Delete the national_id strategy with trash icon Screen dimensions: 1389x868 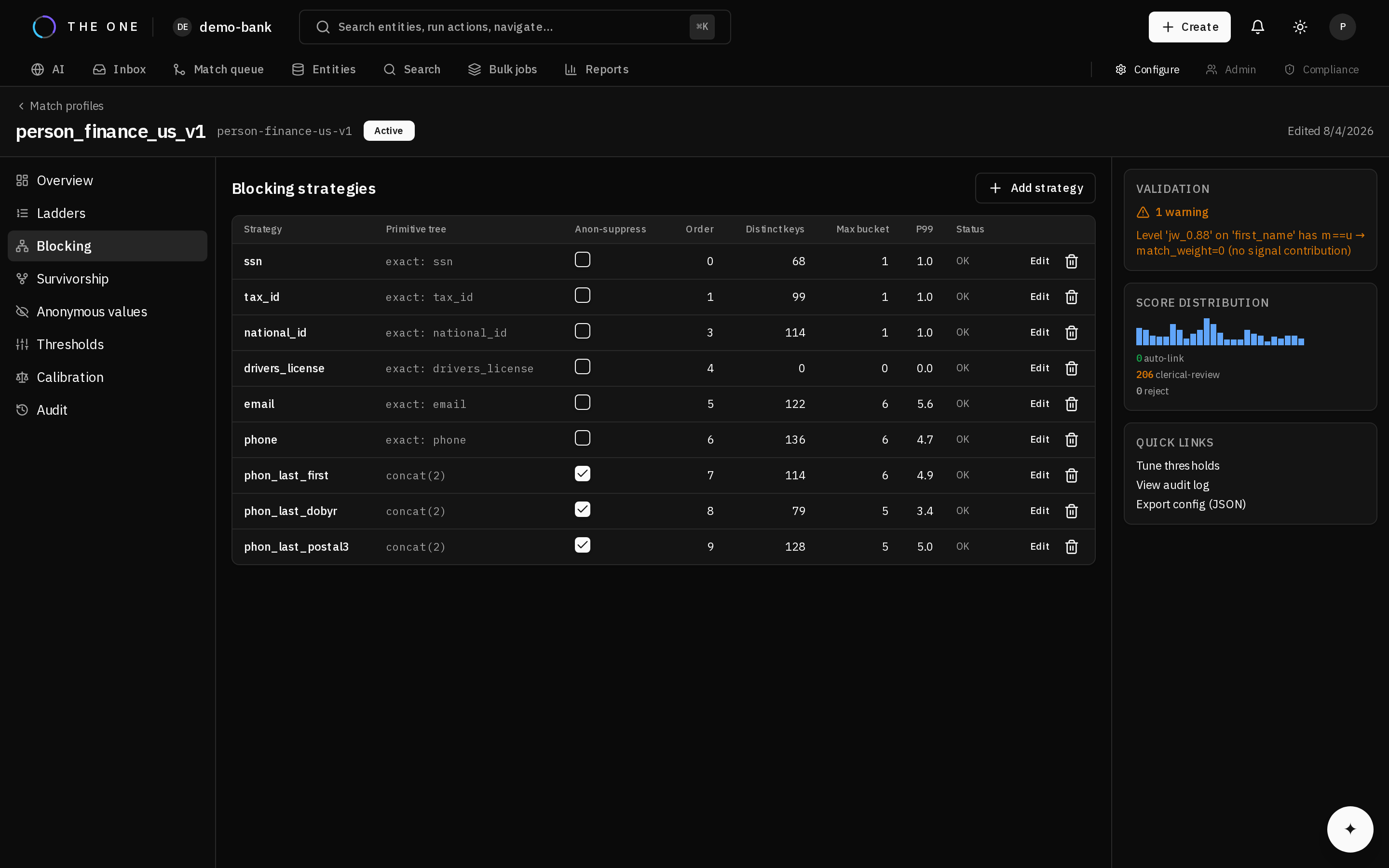[x=1071, y=332]
